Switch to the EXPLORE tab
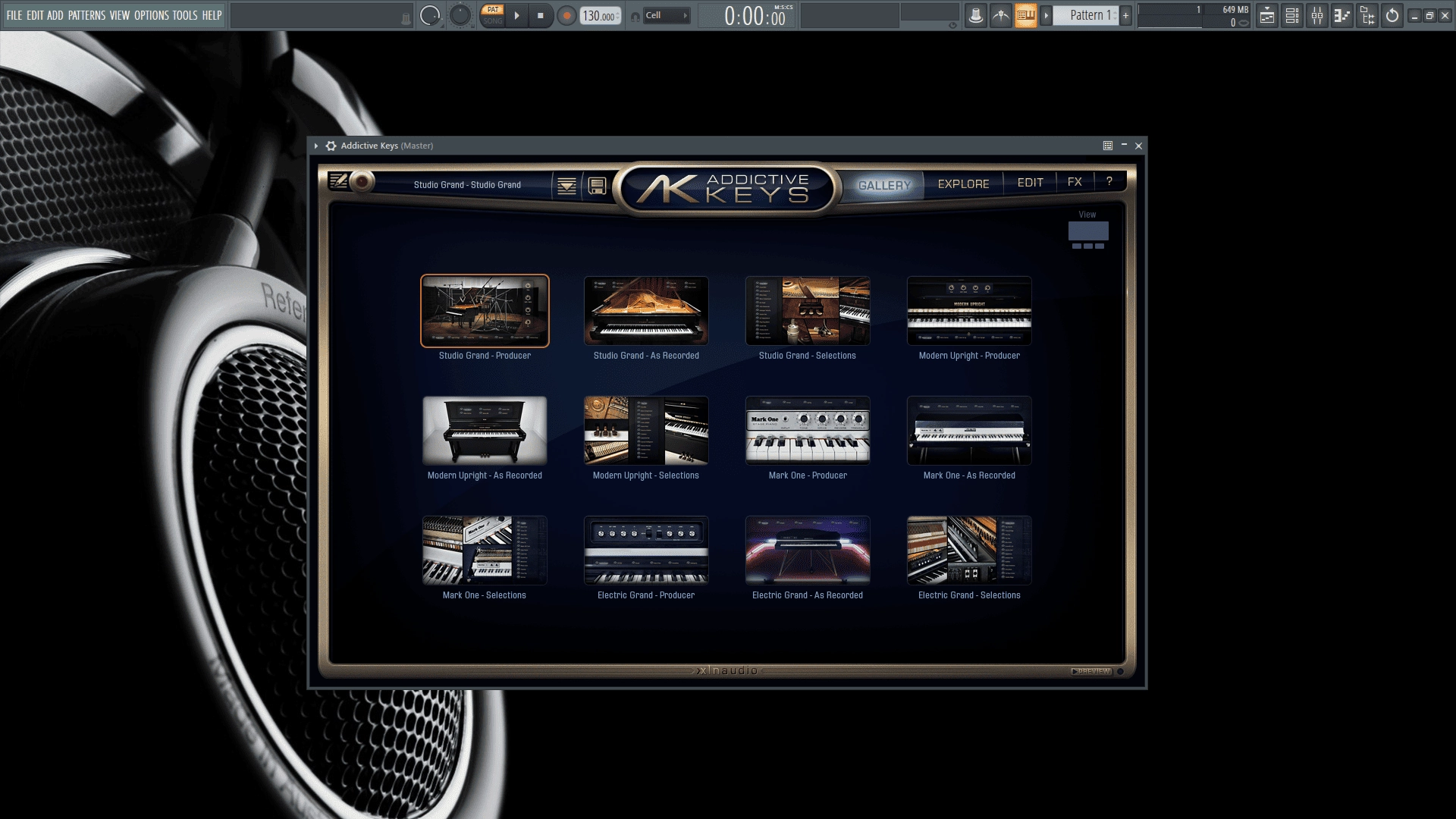 click(963, 184)
